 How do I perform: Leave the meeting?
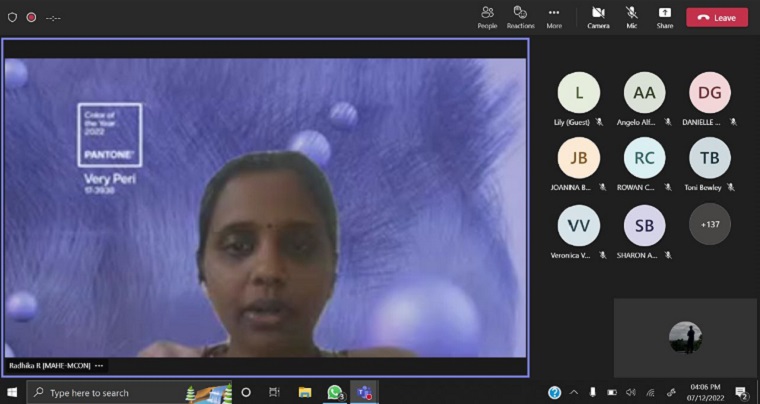pyautogui.click(x=716, y=17)
